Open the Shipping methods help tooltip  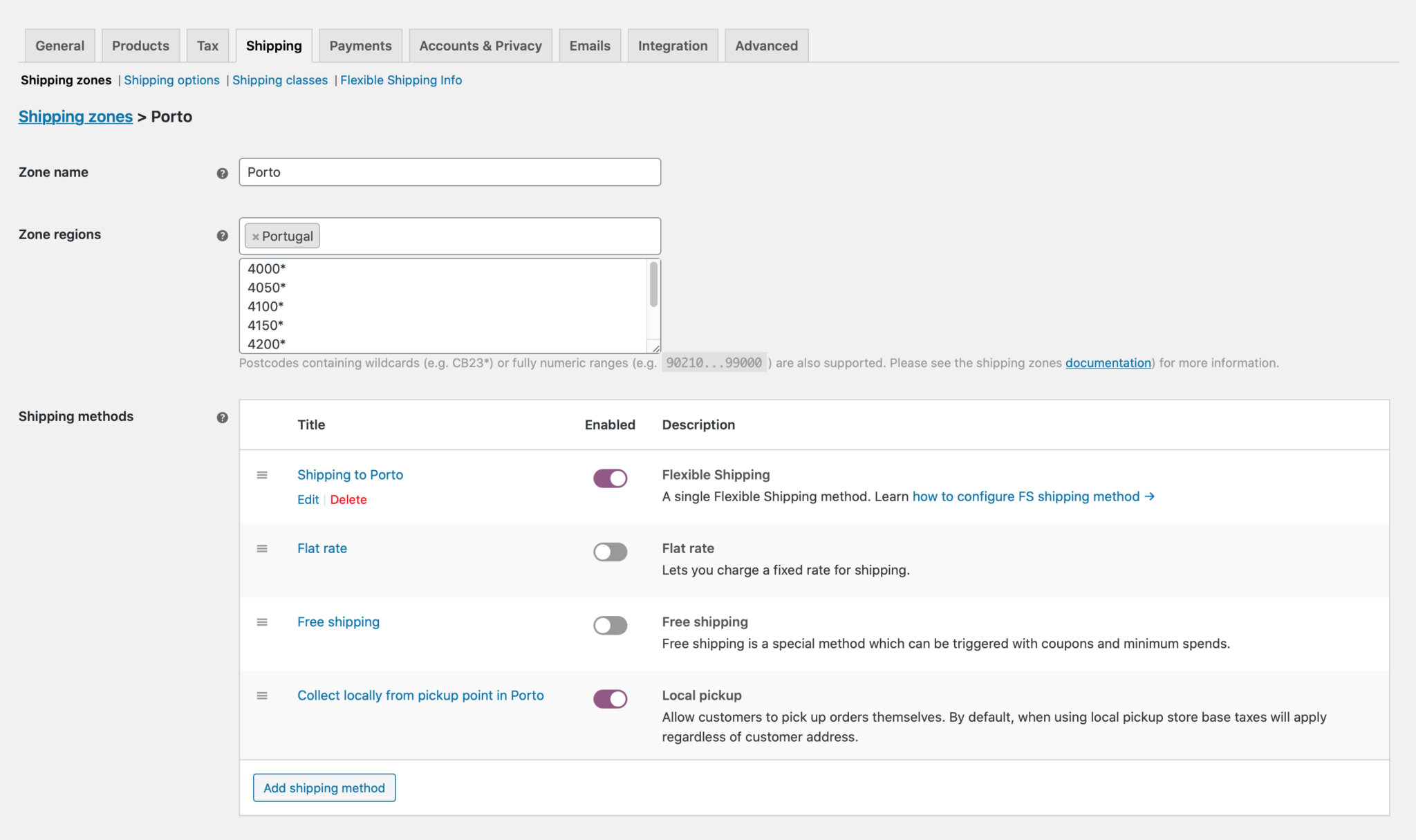pyautogui.click(x=222, y=418)
